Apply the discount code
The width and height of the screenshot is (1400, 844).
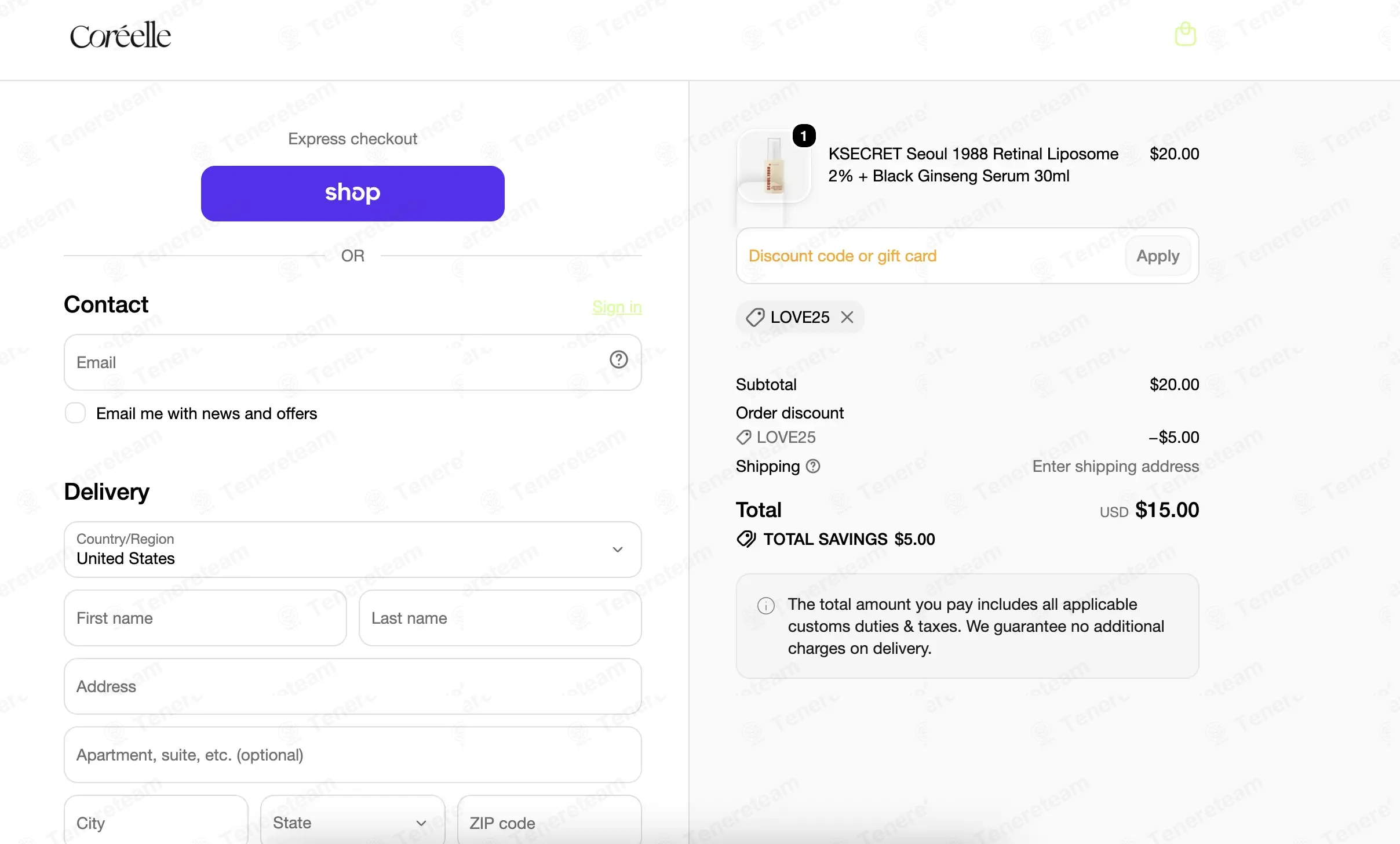point(1158,256)
